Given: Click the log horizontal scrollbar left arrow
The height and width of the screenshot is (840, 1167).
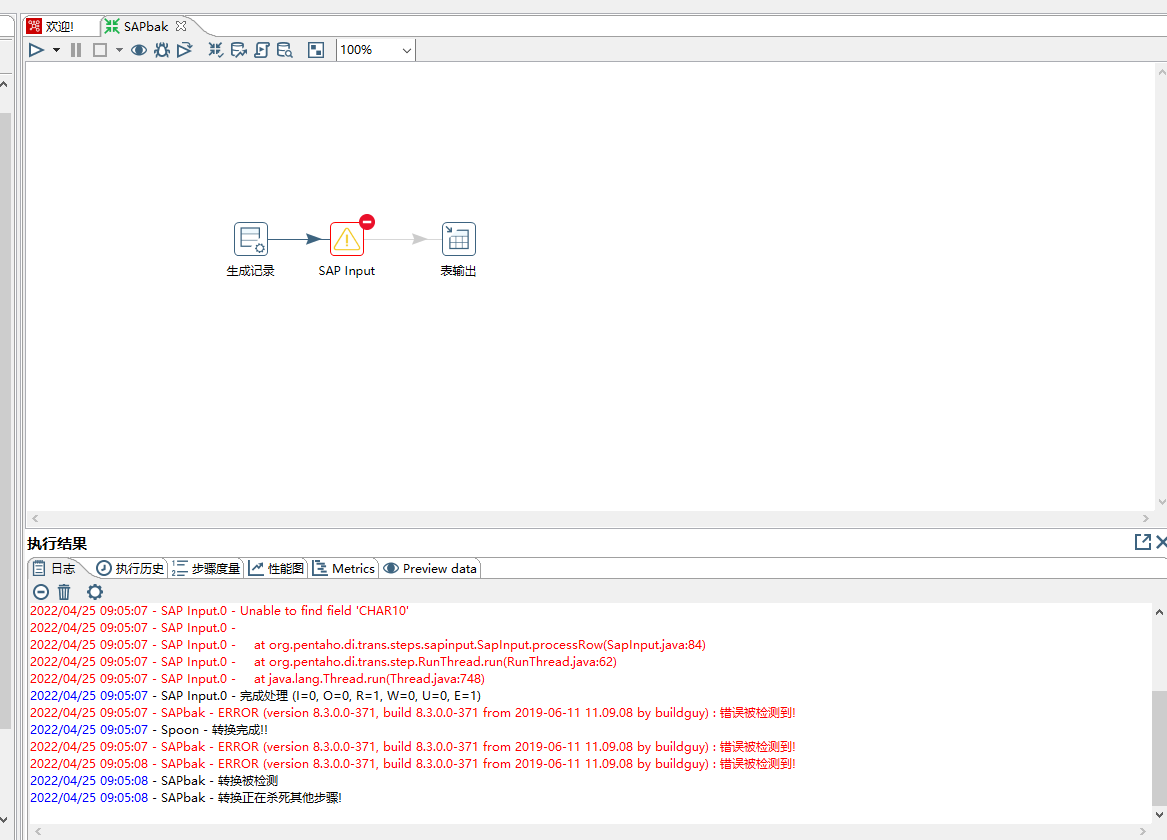Looking at the screenshot, I should (x=38, y=832).
